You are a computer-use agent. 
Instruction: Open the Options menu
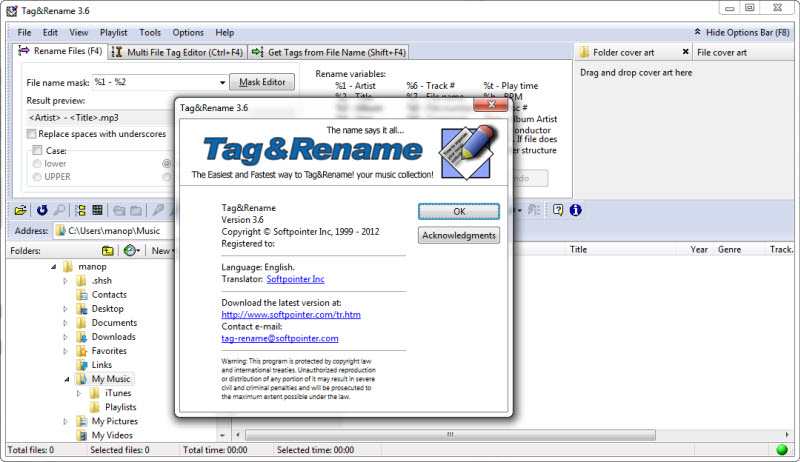click(188, 32)
